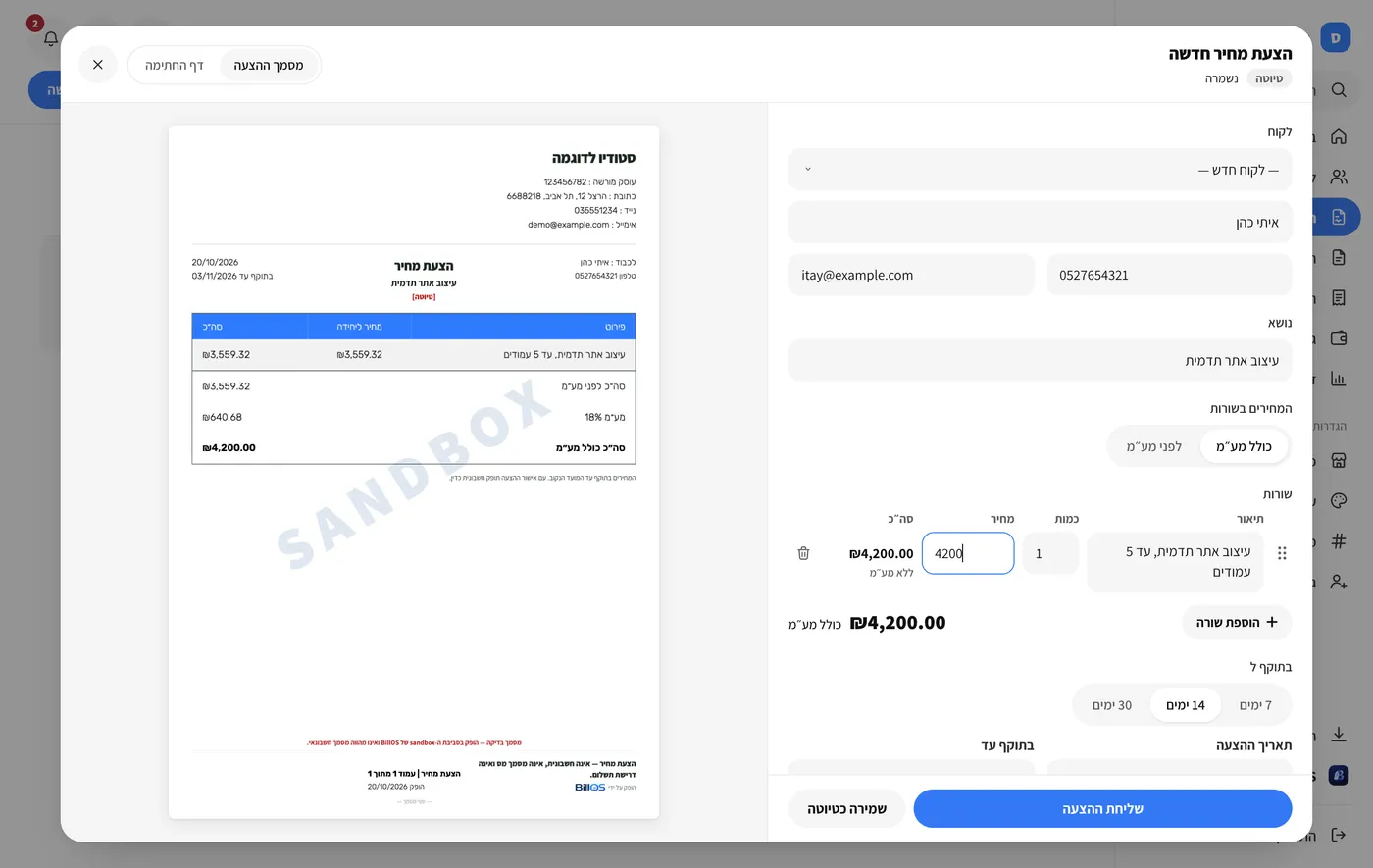
Task: Focus the email field itay@example.com
Action: point(911,275)
